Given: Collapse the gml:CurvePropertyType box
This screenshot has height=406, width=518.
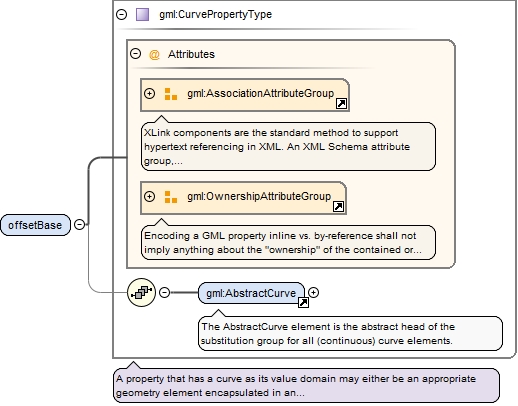Looking at the screenshot, I should coord(122,14).
